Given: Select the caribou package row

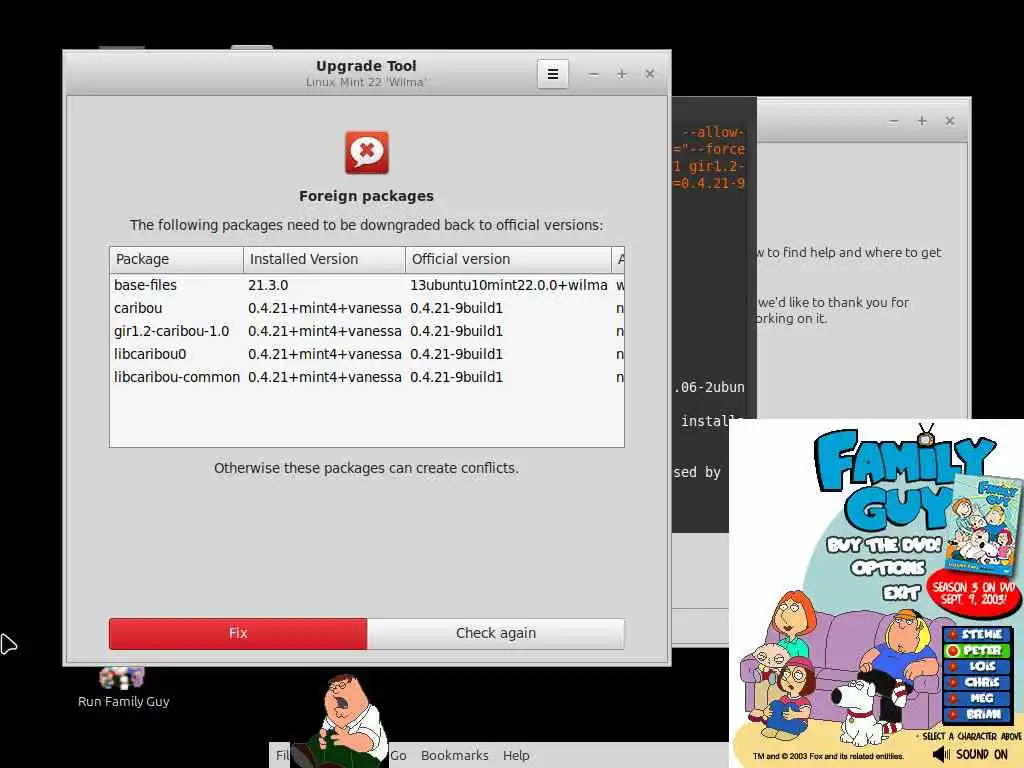Looking at the screenshot, I should click(366, 308).
